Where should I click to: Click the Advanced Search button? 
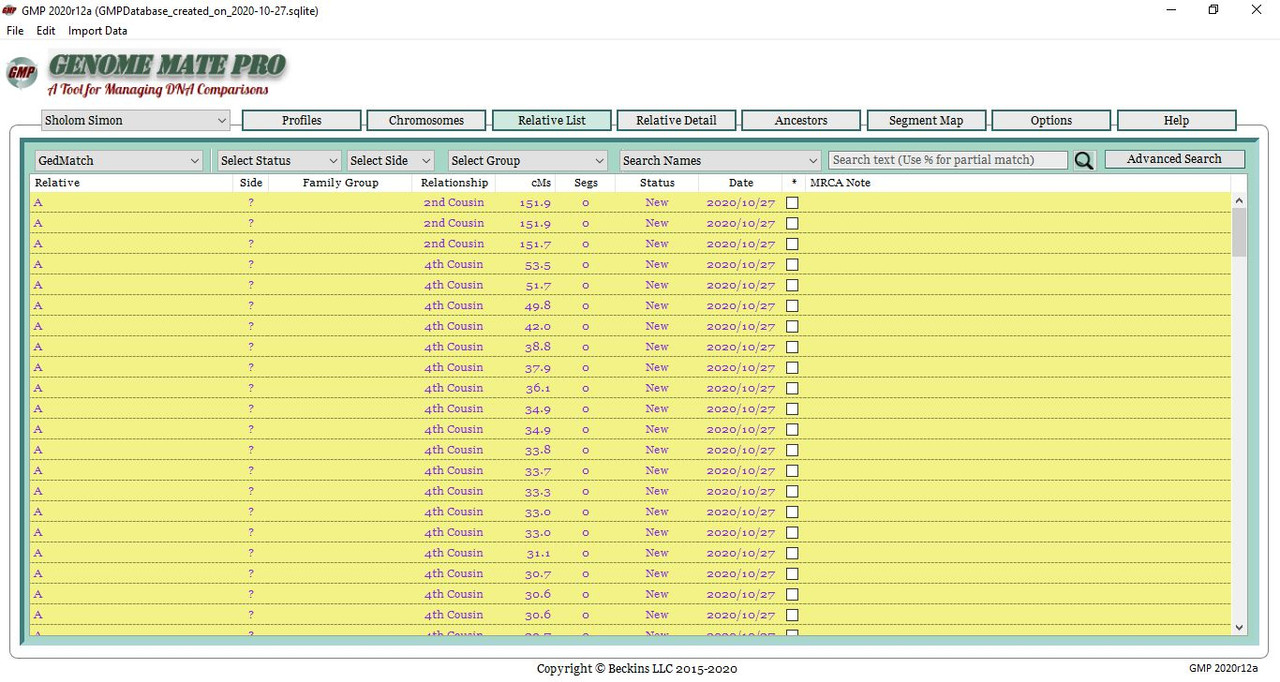coord(1174,159)
